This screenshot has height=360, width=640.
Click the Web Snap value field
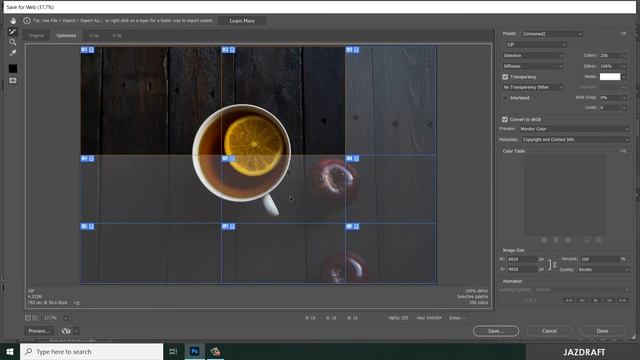tap(610, 98)
